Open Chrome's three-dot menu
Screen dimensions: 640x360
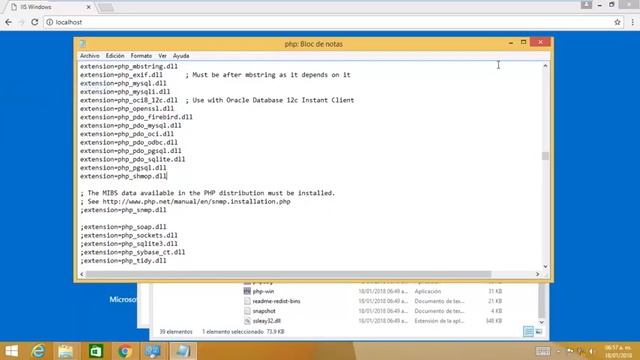coord(633,22)
